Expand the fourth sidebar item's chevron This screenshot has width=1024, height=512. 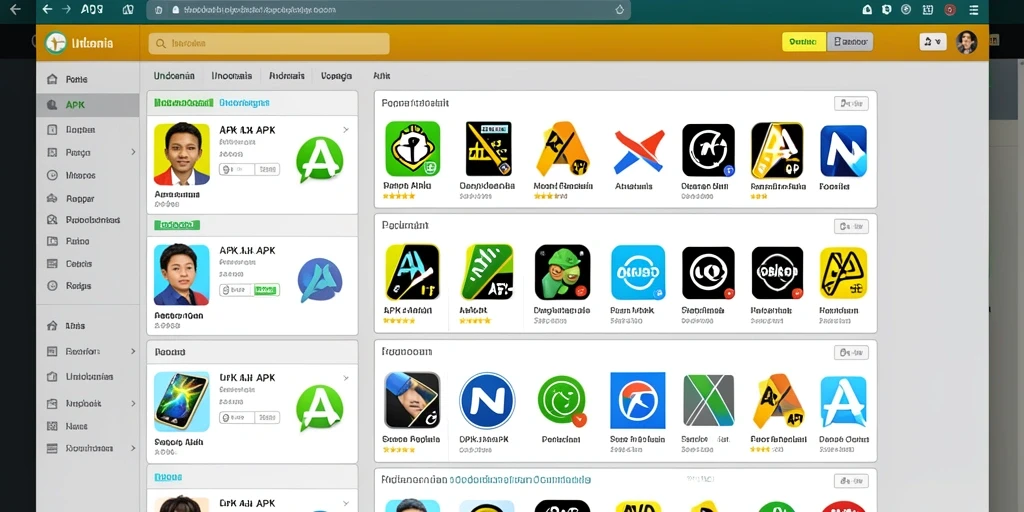(x=133, y=152)
